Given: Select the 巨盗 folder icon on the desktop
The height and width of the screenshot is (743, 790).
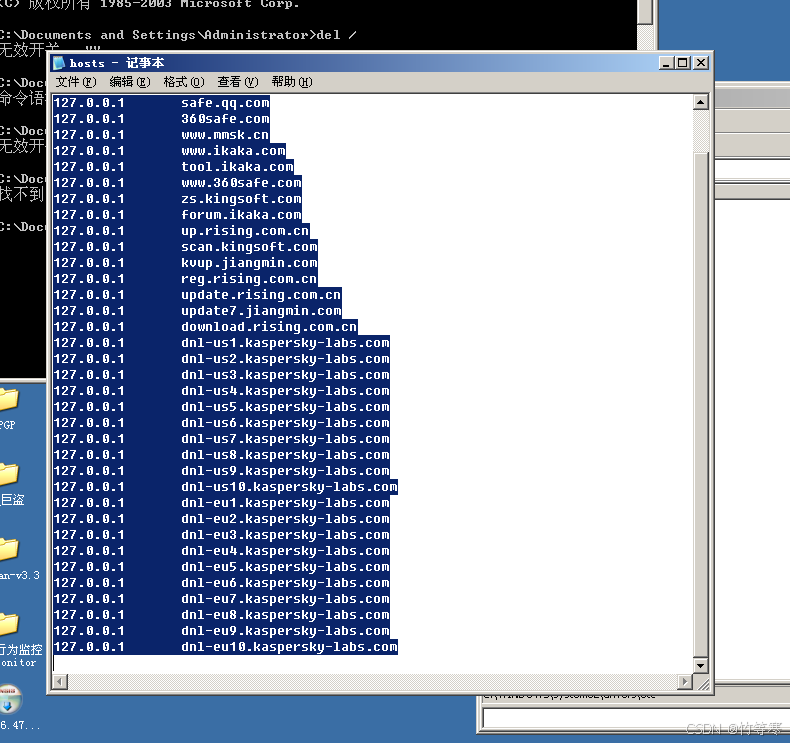Looking at the screenshot, I should (8, 474).
